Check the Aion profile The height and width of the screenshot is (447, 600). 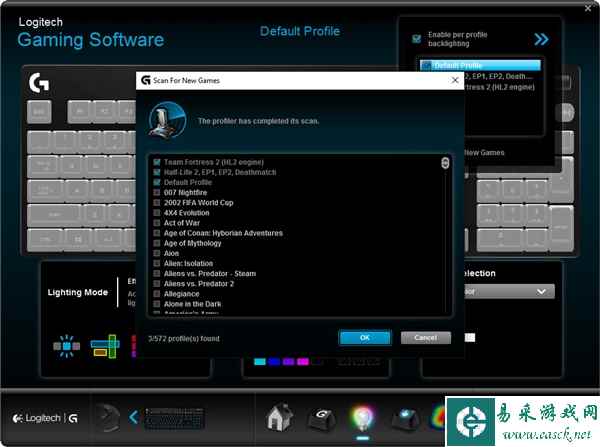(157, 253)
